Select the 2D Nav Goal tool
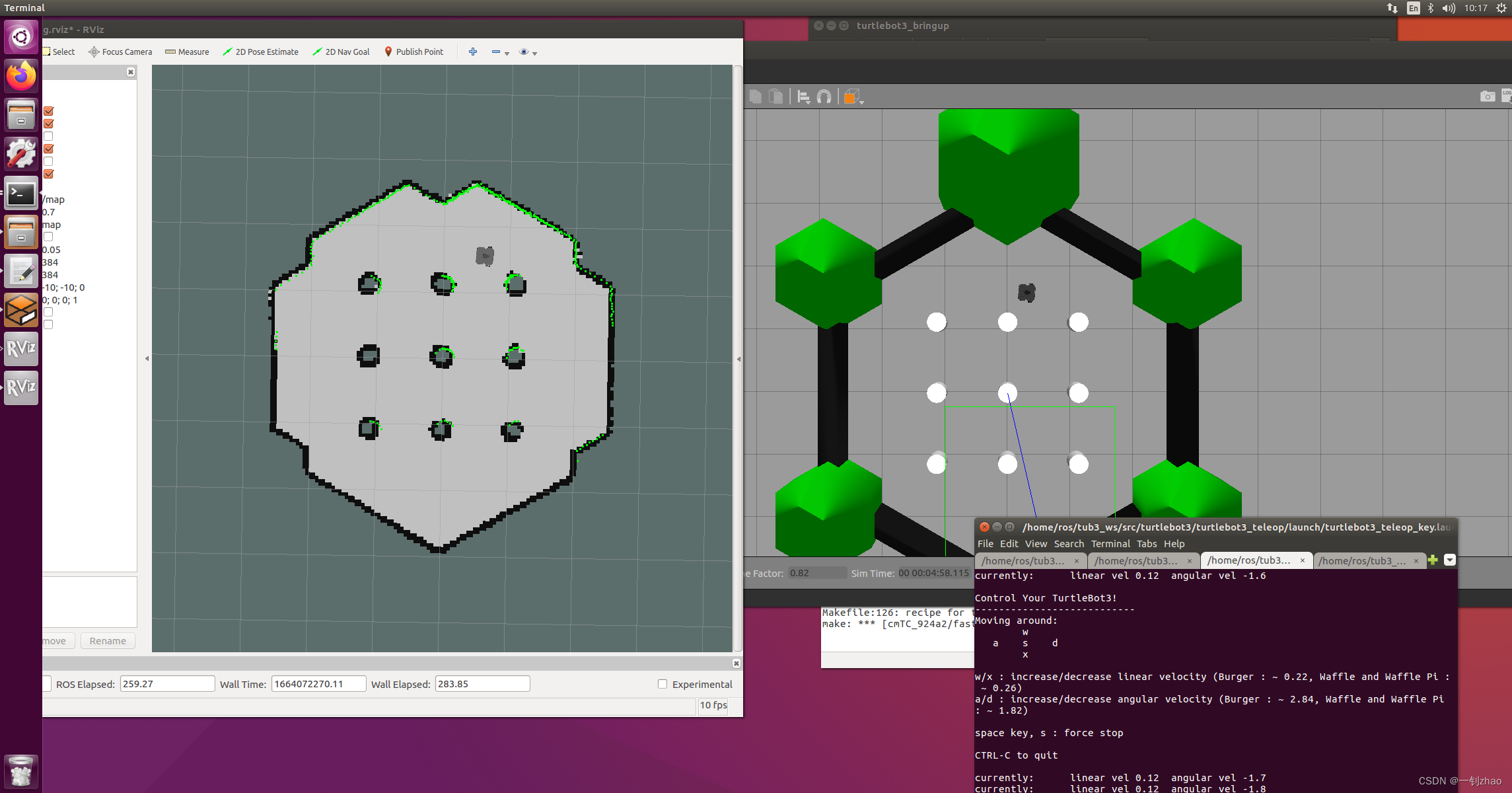1512x793 pixels. (341, 52)
